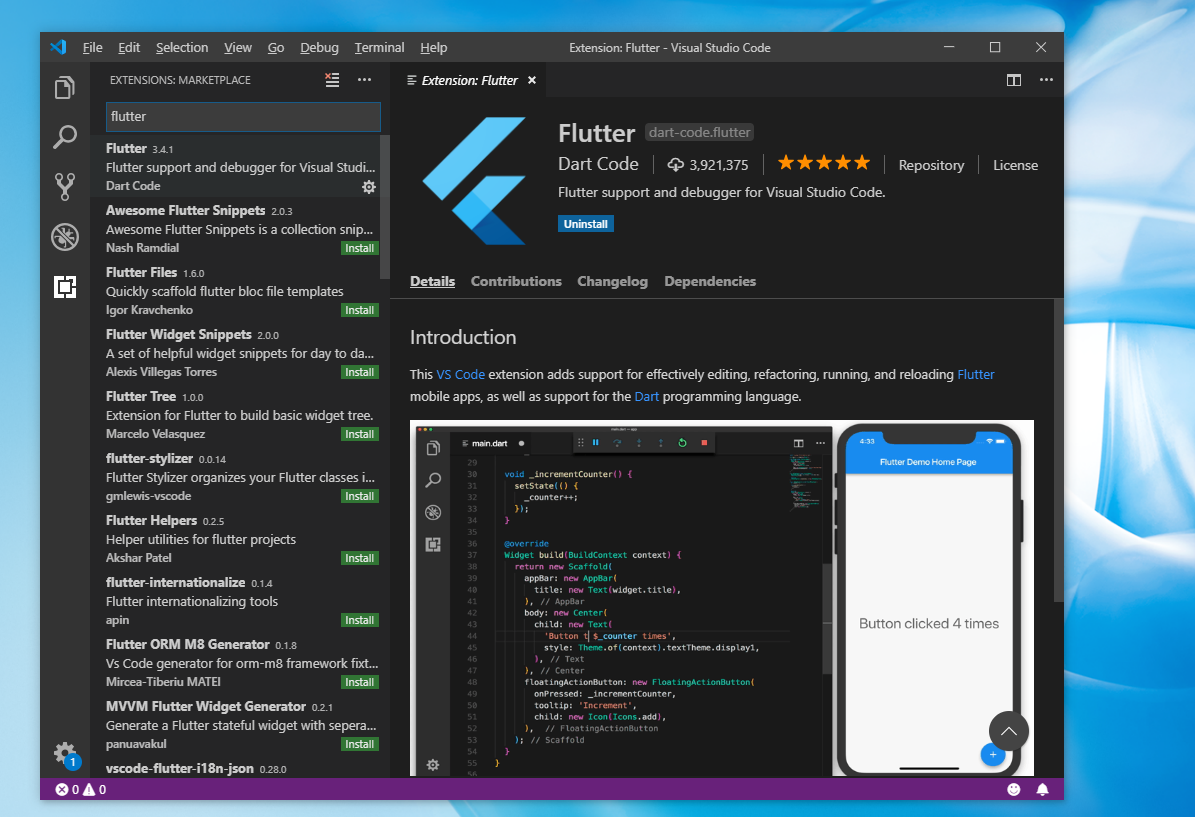
Task: Close the Extension: Flutter tab
Action: pyautogui.click(x=532, y=80)
